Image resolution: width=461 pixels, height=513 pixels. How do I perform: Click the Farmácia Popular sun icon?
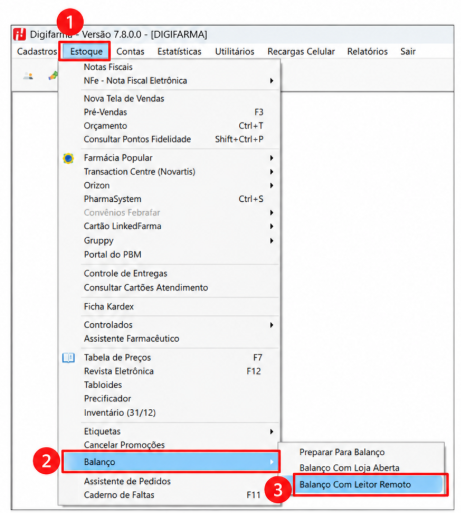tap(68, 158)
